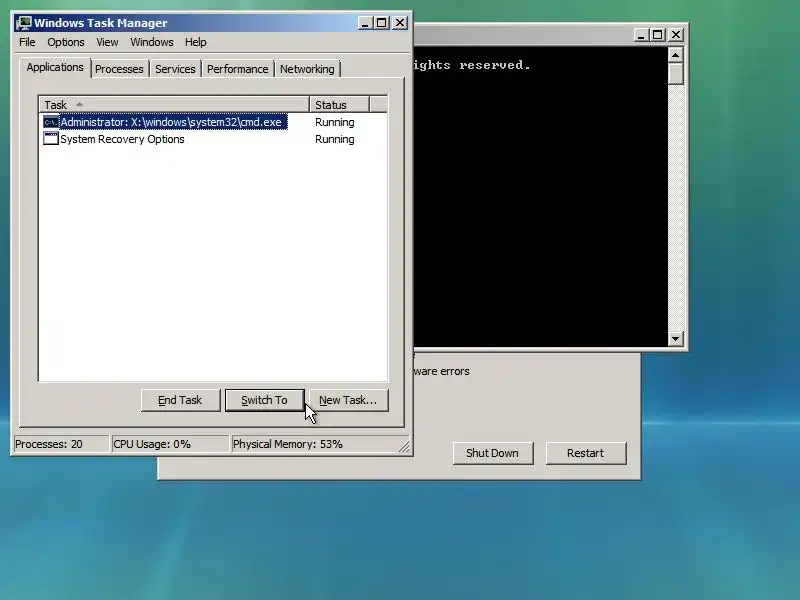
Task: Switch to the Processes tab
Action: [119, 69]
